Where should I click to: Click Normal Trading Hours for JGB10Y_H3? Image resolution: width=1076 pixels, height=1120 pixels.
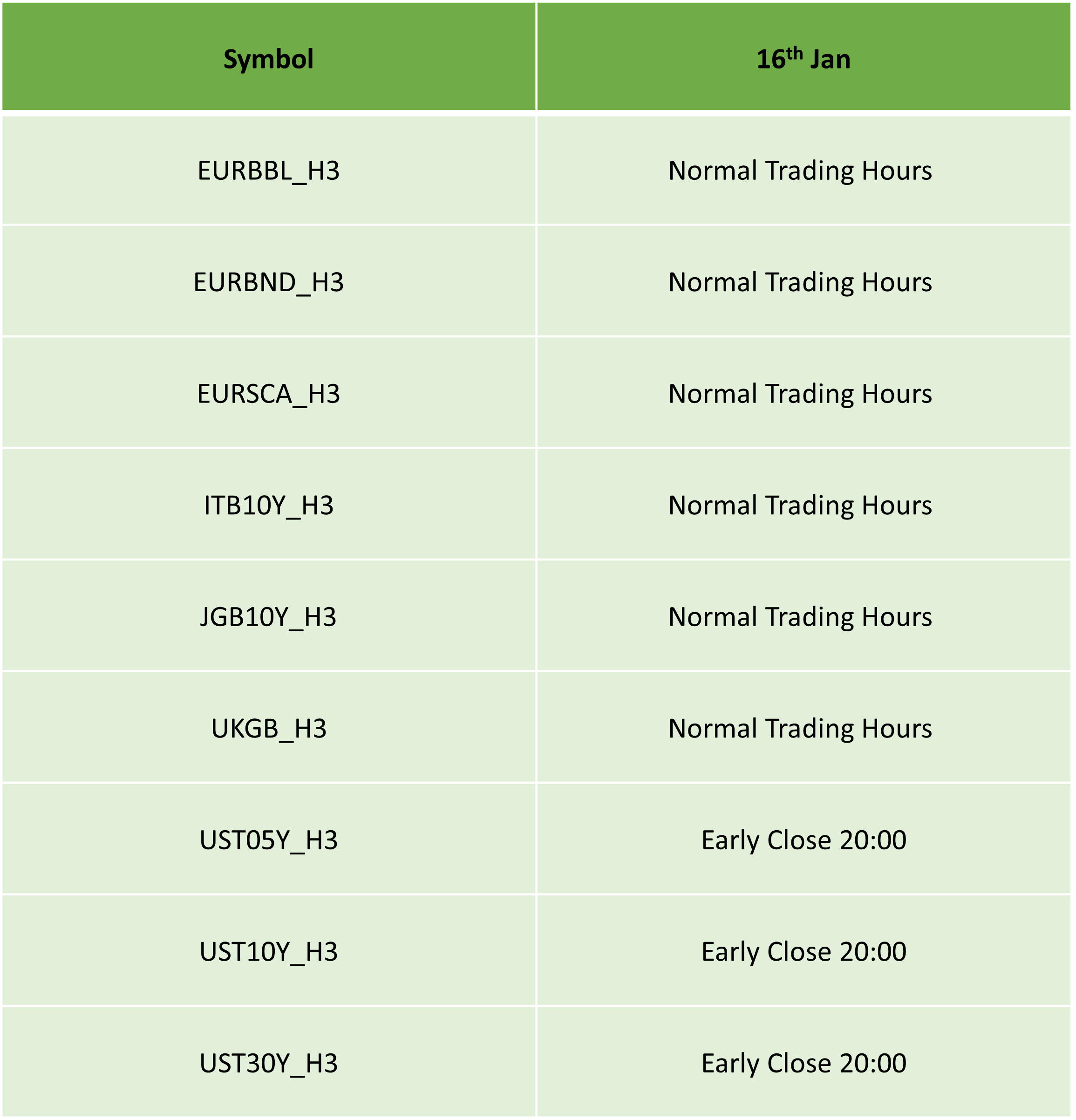pyautogui.click(x=800, y=616)
